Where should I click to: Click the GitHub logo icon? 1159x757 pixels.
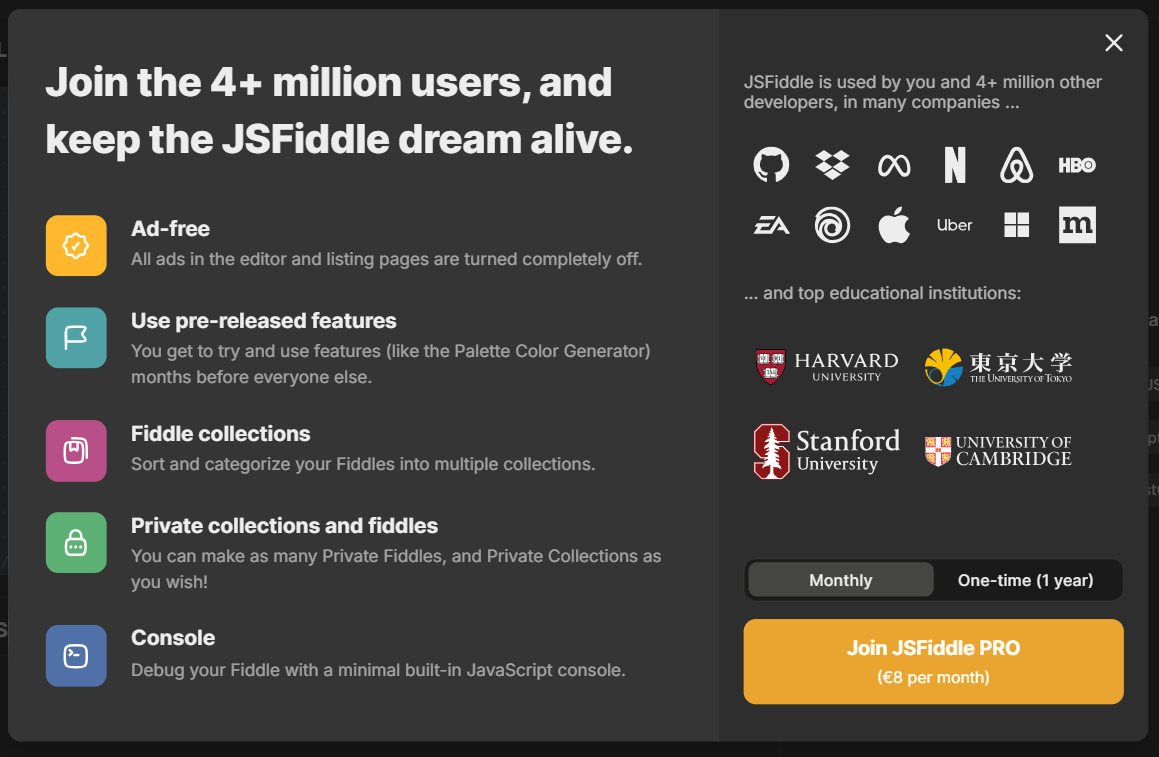pos(771,164)
